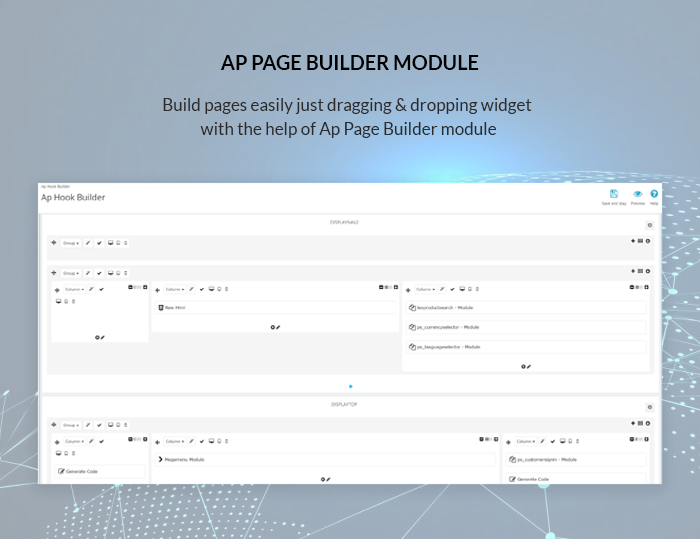Viewport: 700px width, 539px height.
Task: Select the ps_customersignin - Module row
Action: [576, 460]
